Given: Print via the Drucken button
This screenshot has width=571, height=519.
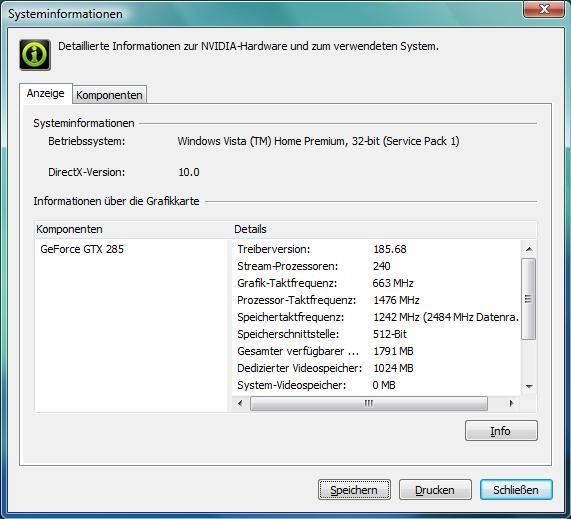Looking at the screenshot, I should tap(435, 490).
